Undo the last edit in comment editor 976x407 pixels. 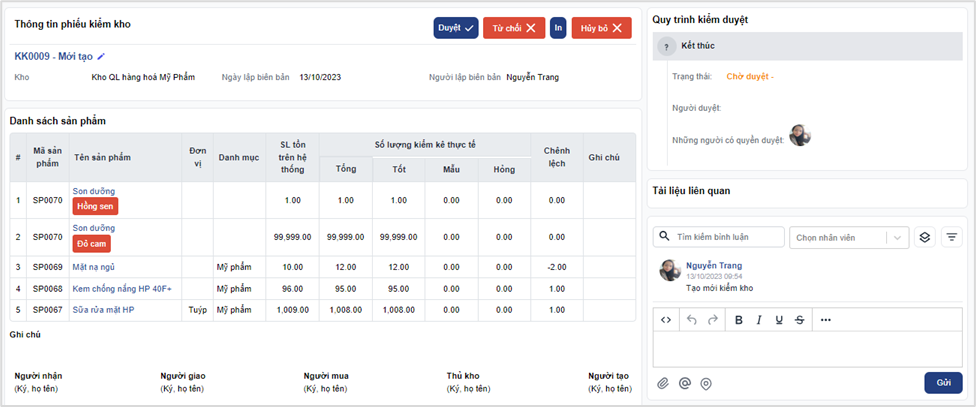tap(692, 320)
